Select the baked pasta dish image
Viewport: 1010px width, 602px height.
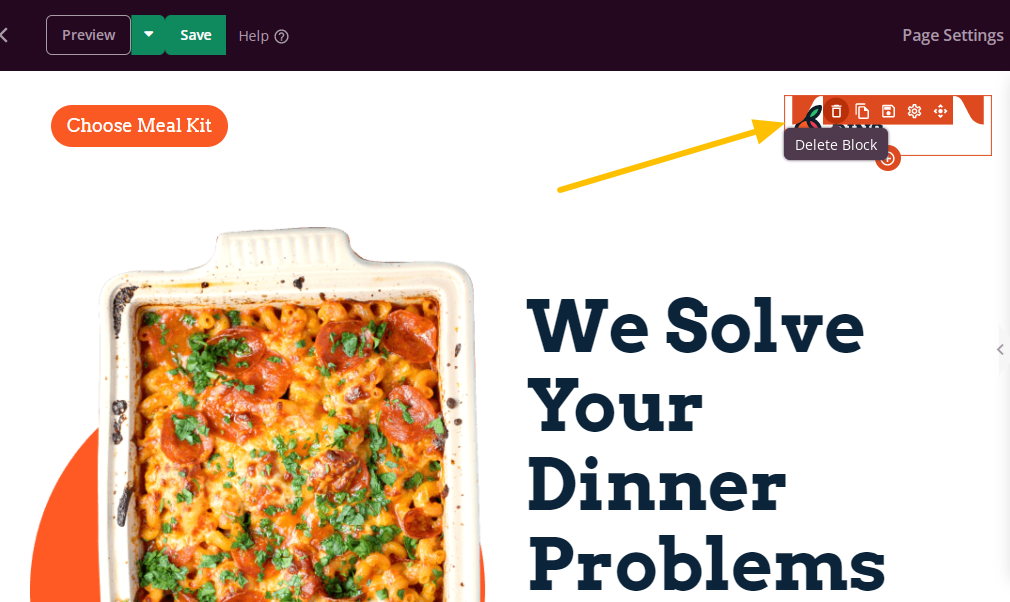tap(287, 415)
